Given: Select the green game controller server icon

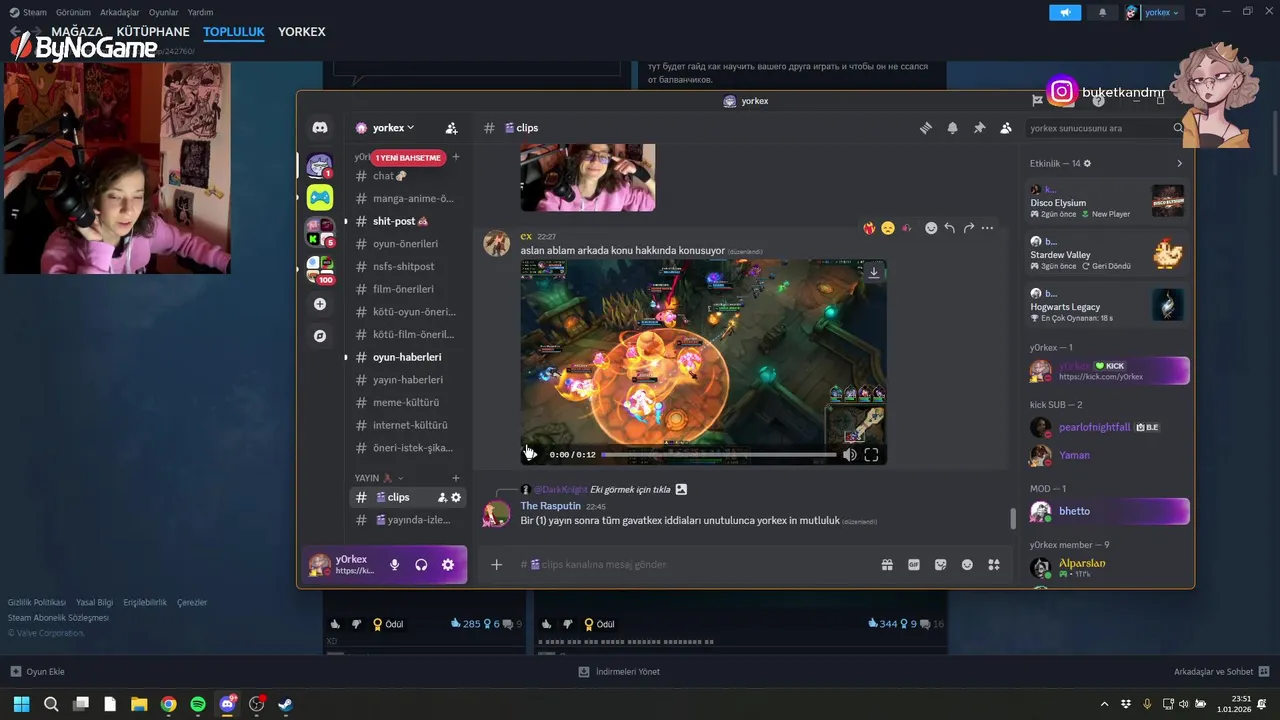Looking at the screenshot, I should pyautogui.click(x=320, y=197).
